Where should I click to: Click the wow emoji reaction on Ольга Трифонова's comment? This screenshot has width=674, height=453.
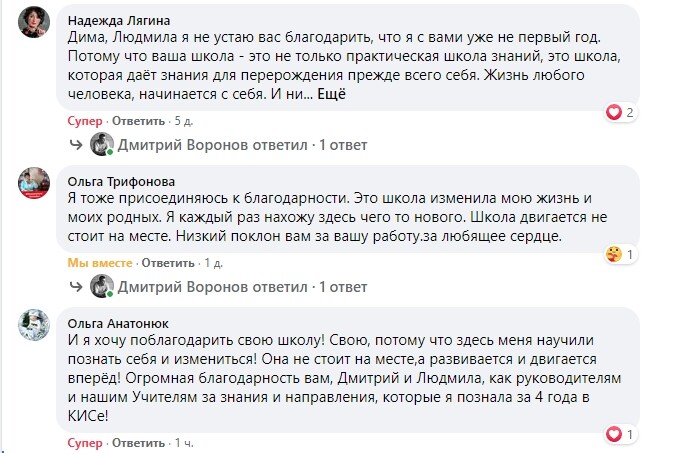pos(614,255)
